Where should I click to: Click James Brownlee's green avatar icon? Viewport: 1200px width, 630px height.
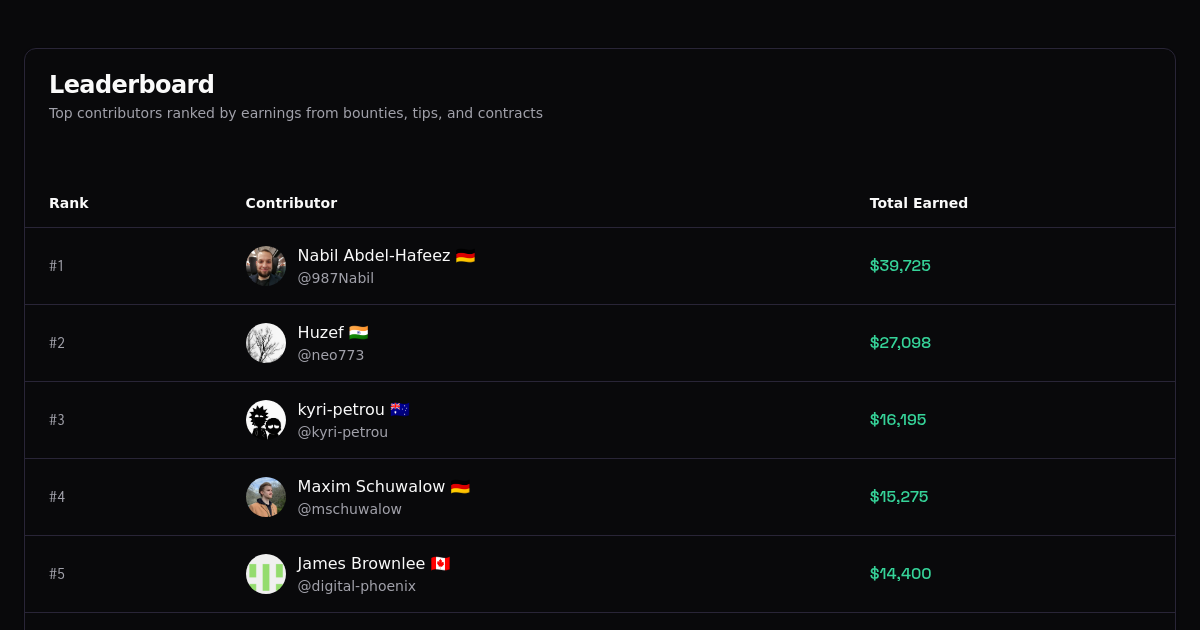point(265,574)
